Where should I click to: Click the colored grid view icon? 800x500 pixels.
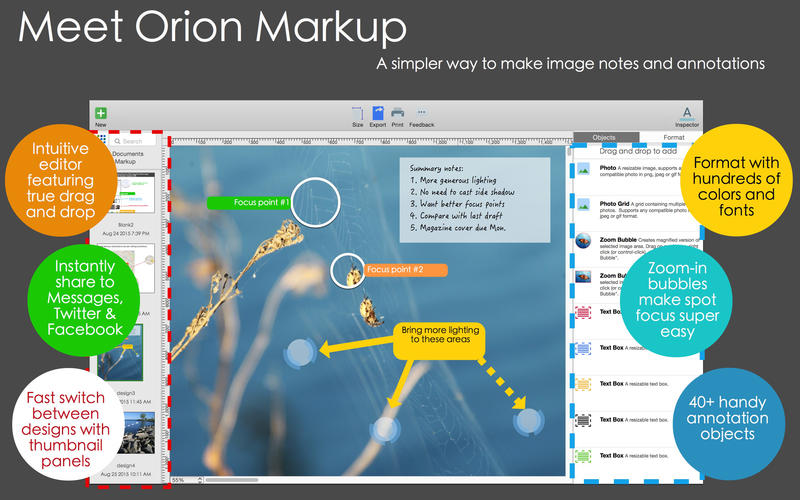coord(102,139)
